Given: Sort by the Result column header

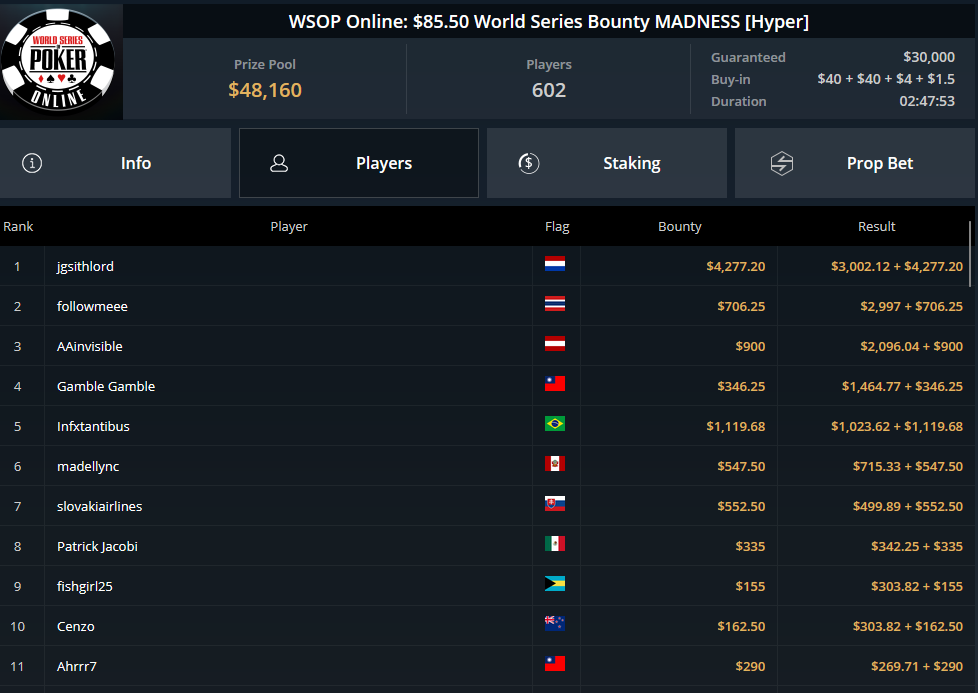Looking at the screenshot, I should point(876,226).
